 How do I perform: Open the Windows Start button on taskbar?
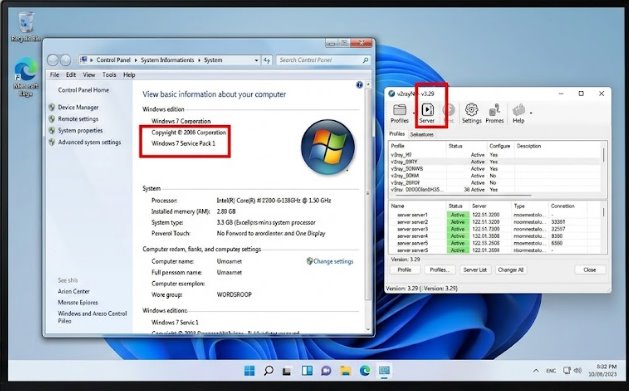(250, 371)
